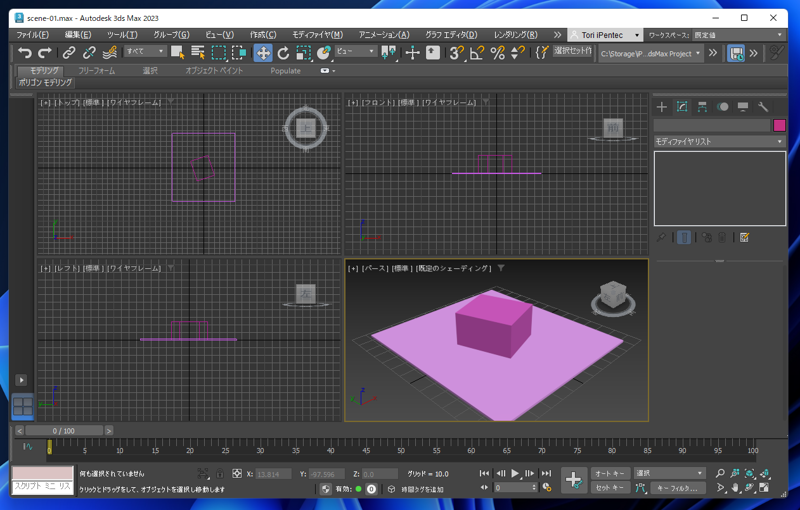Choose the Rotate tool in toolbar

[x=283, y=52]
